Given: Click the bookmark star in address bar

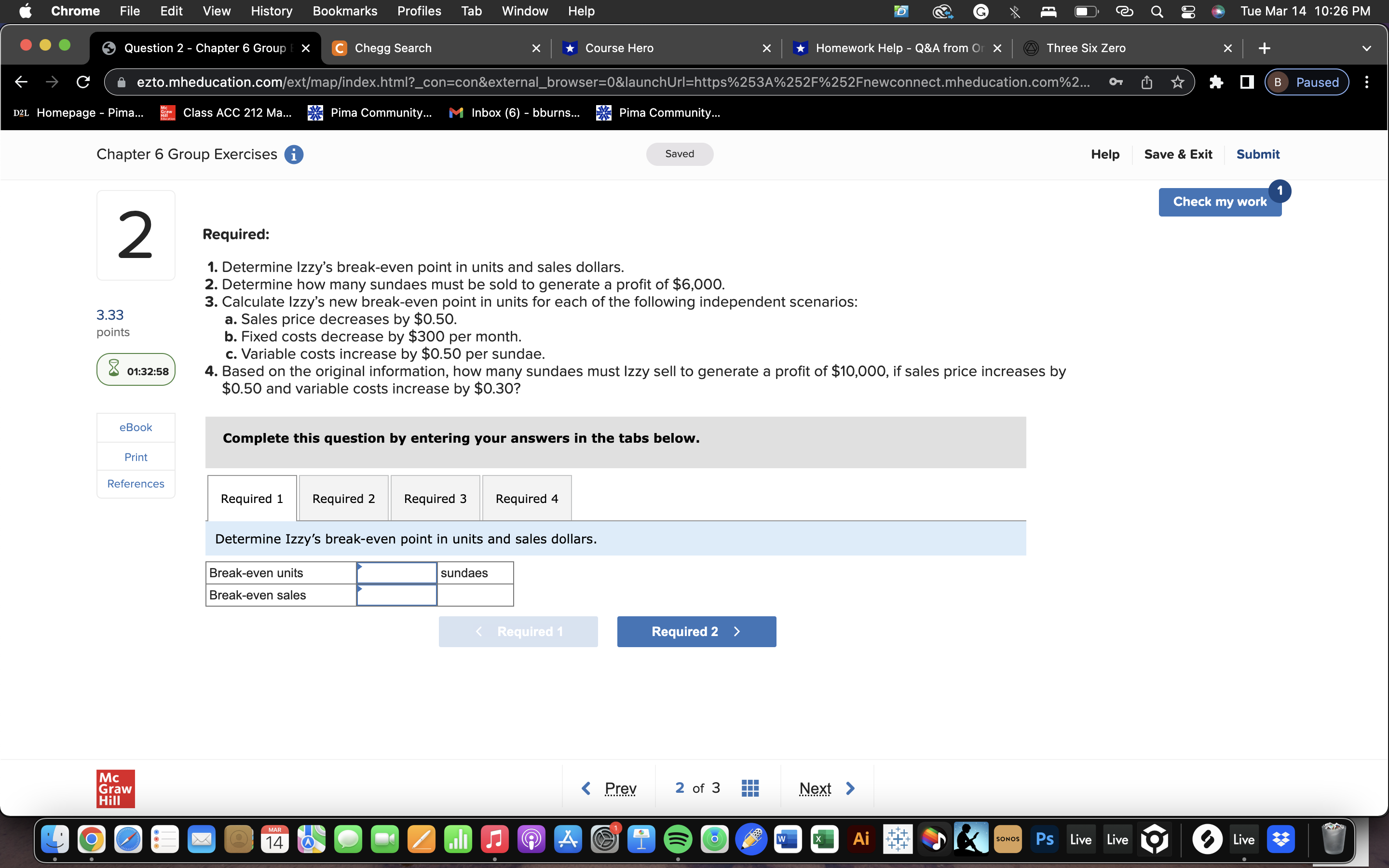Looking at the screenshot, I should tap(1177, 82).
